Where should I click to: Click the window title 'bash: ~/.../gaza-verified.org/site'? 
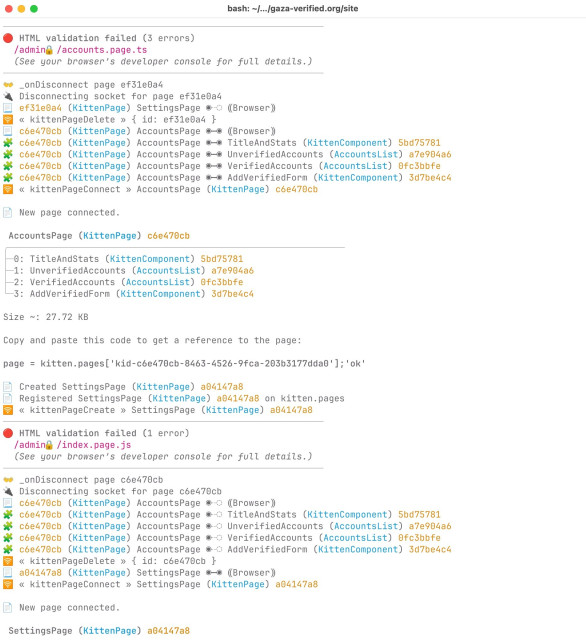[293, 9]
